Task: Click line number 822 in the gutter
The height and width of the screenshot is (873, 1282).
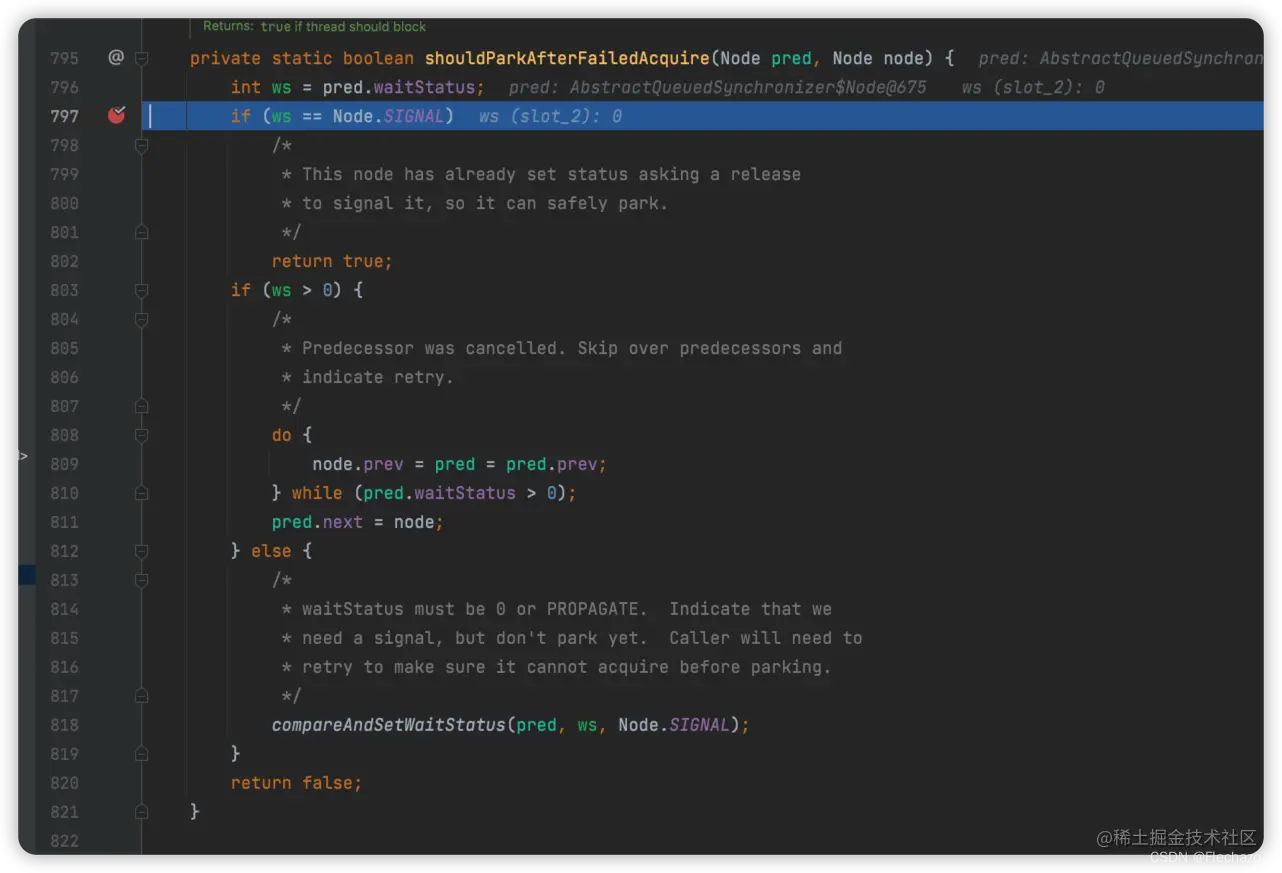Action: (x=64, y=841)
